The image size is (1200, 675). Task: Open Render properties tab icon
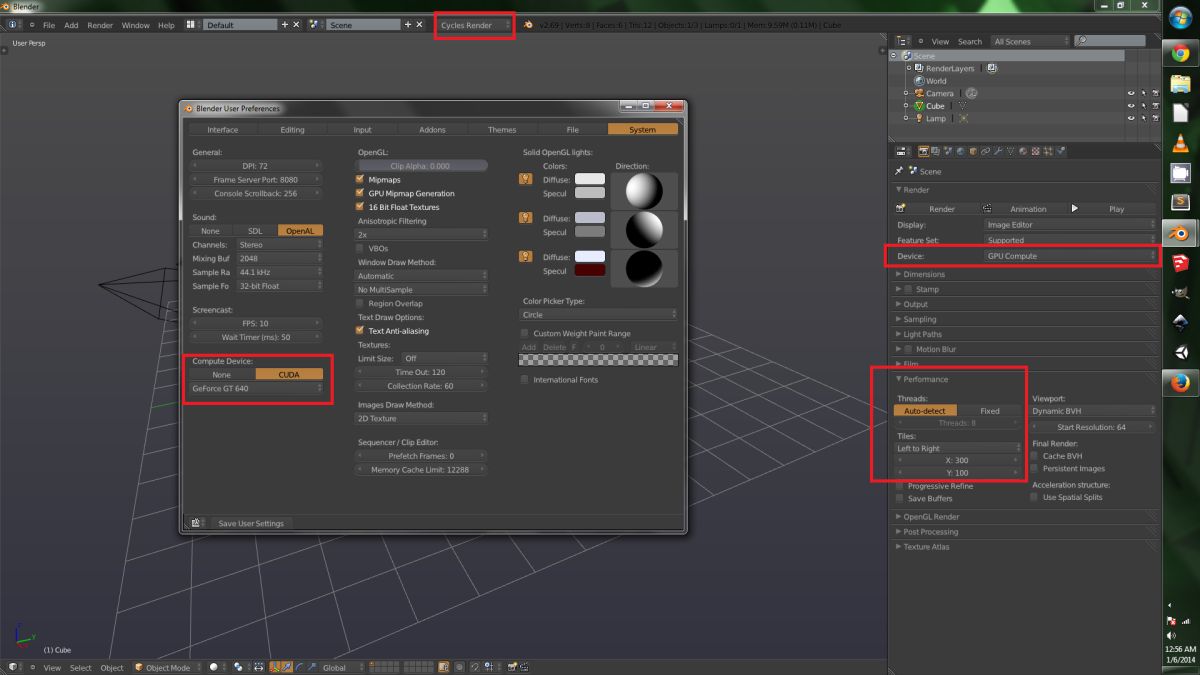coord(923,151)
